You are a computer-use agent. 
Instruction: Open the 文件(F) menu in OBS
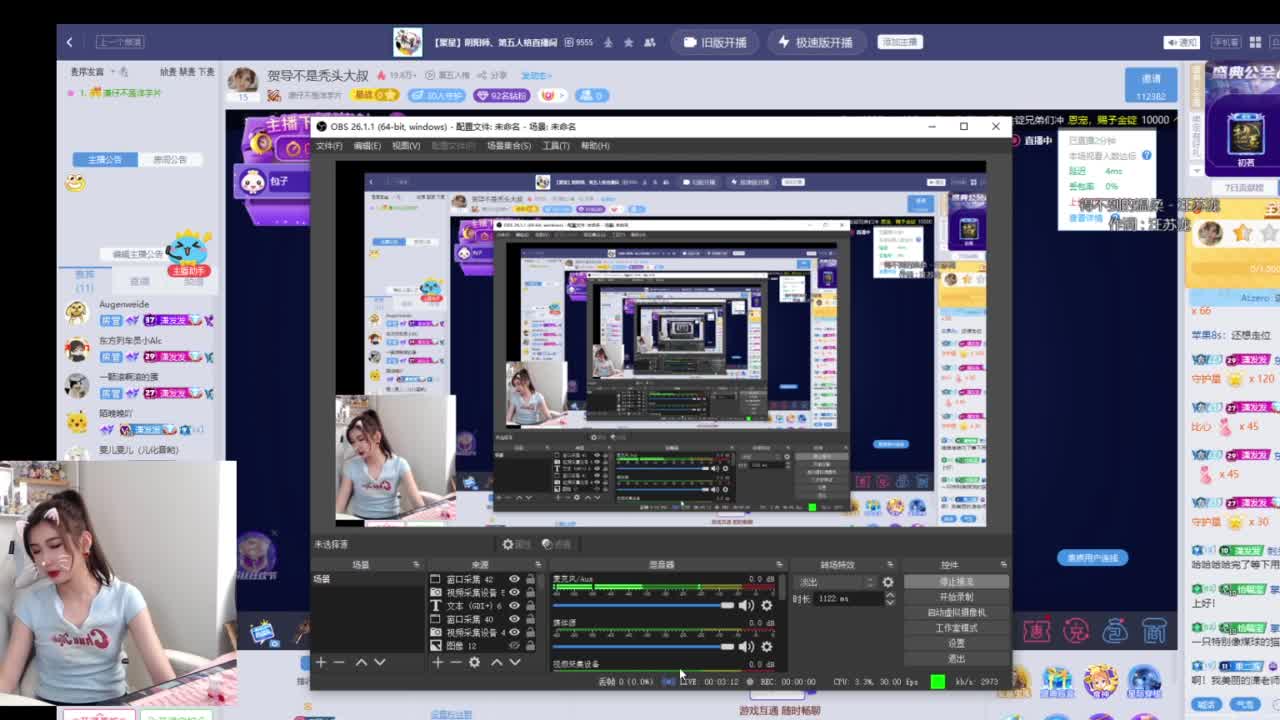point(329,146)
